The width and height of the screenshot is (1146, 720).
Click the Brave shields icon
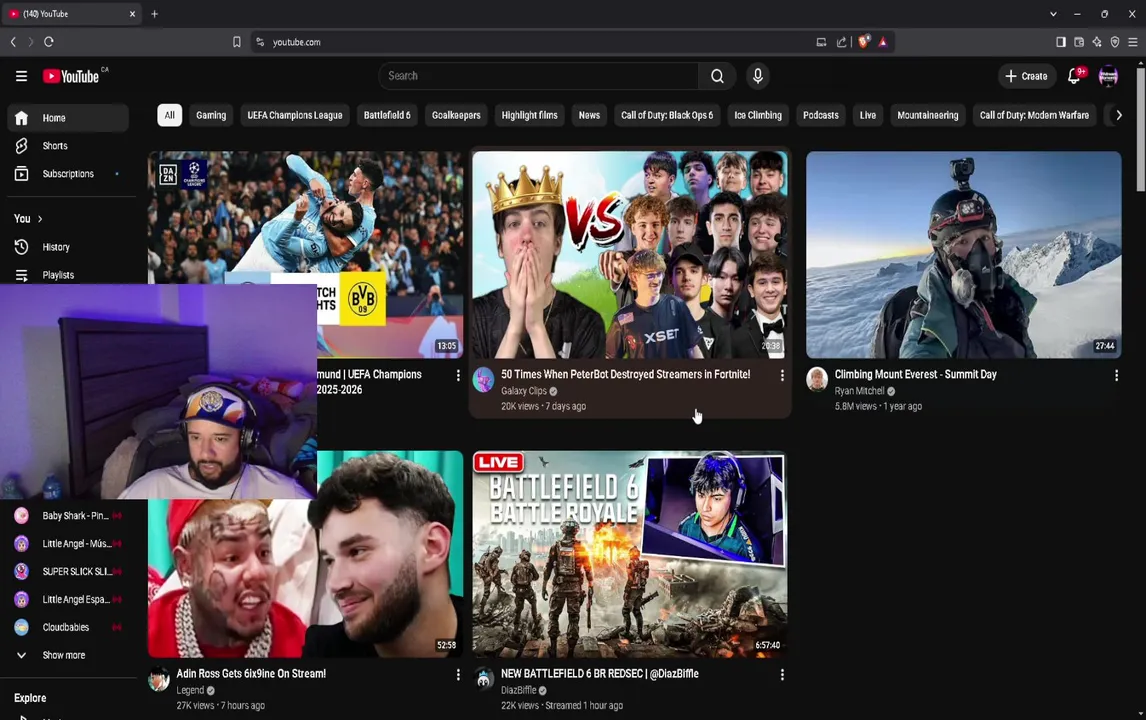click(x=863, y=42)
